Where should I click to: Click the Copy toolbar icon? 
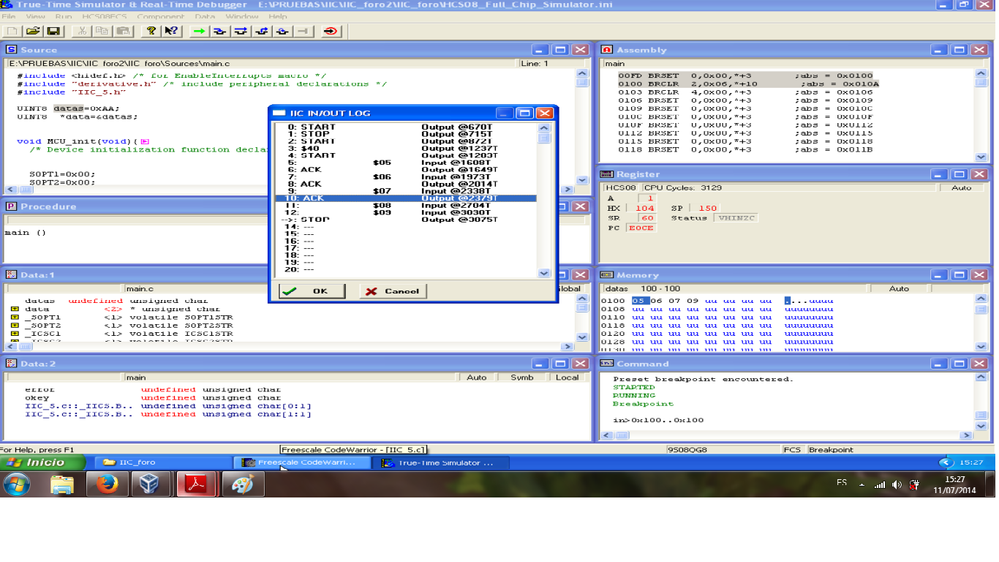pos(102,31)
